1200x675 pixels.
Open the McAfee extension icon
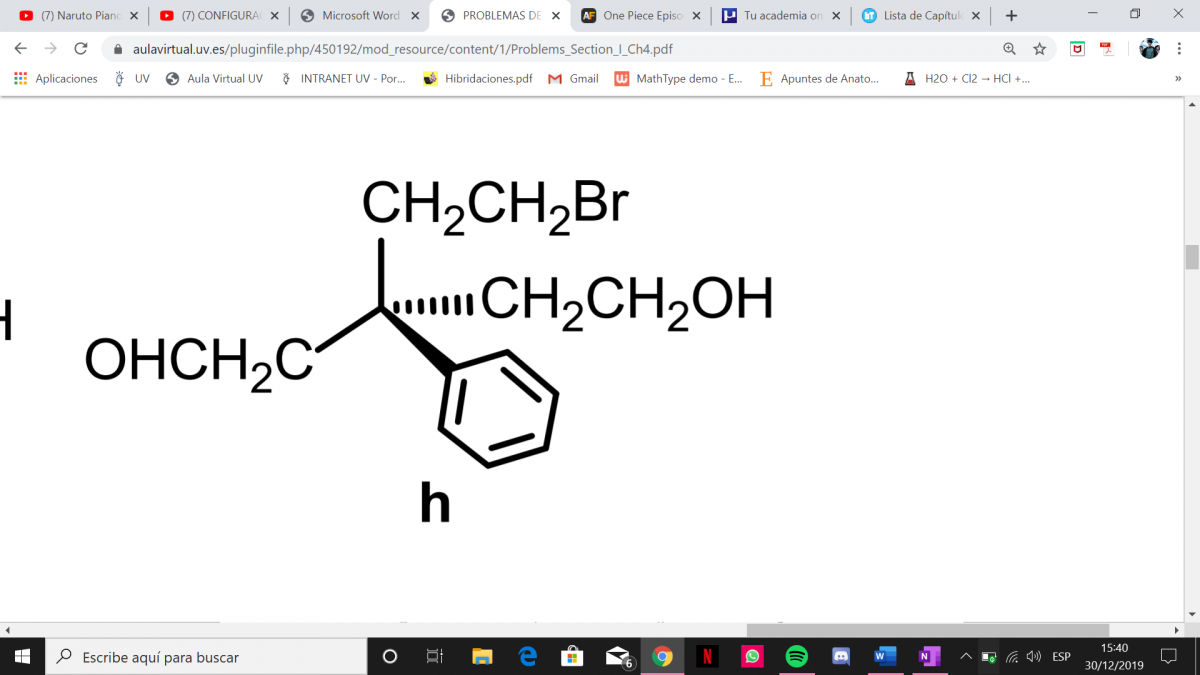(1077, 49)
